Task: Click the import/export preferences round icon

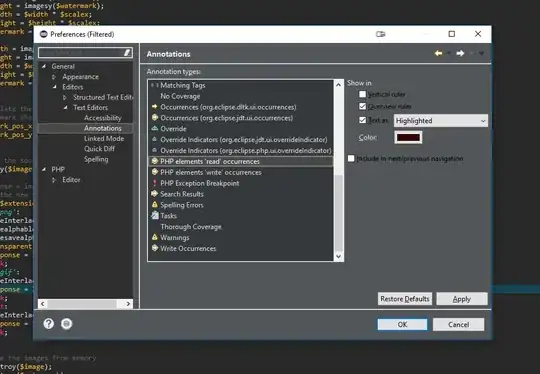Action: [66, 324]
